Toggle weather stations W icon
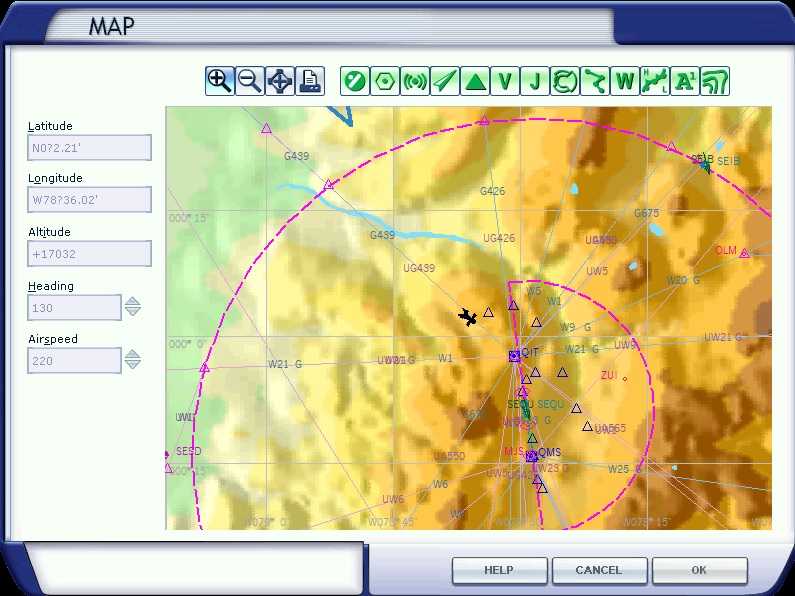Screen dimensions: 795x596 click(x=625, y=81)
